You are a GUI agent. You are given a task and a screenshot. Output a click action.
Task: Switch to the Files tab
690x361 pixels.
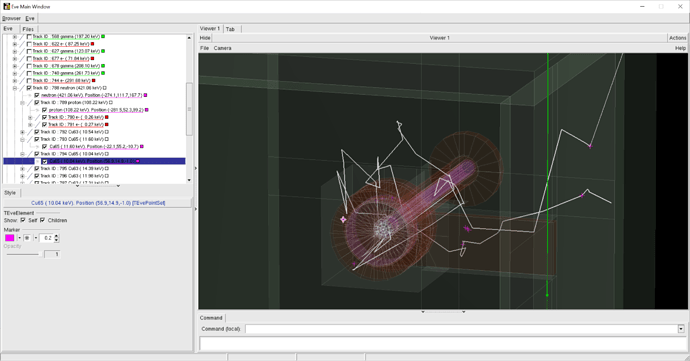click(x=28, y=29)
